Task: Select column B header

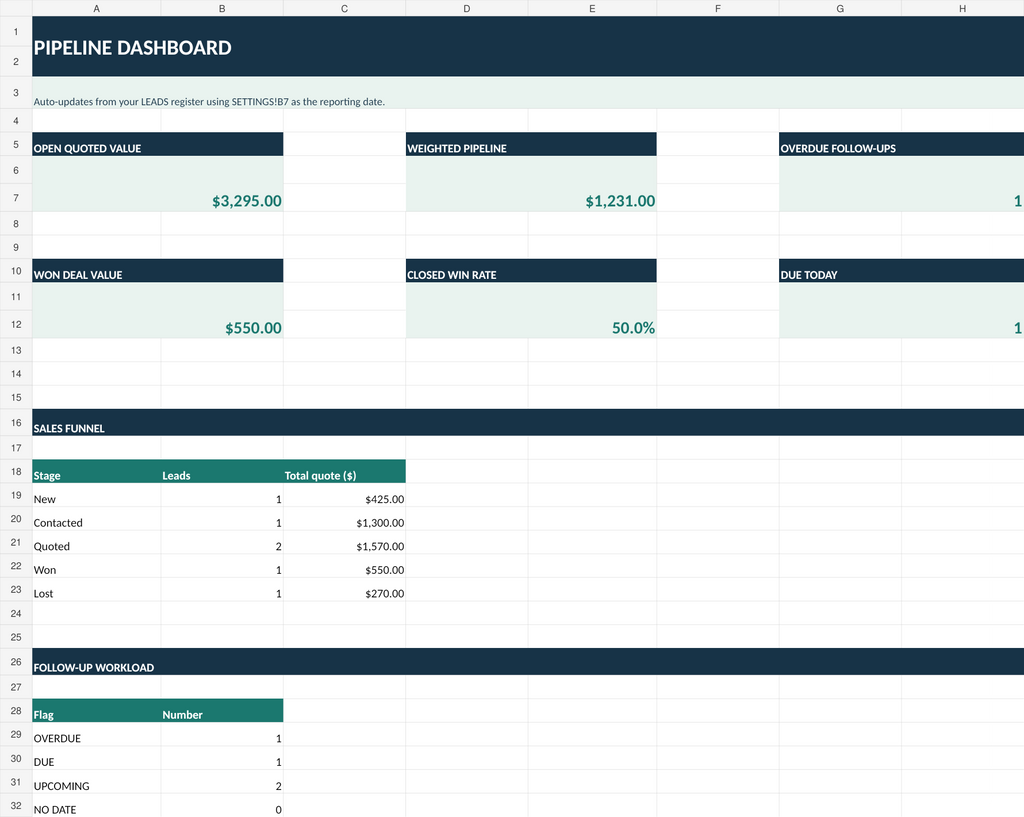Action: coord(222,8)
